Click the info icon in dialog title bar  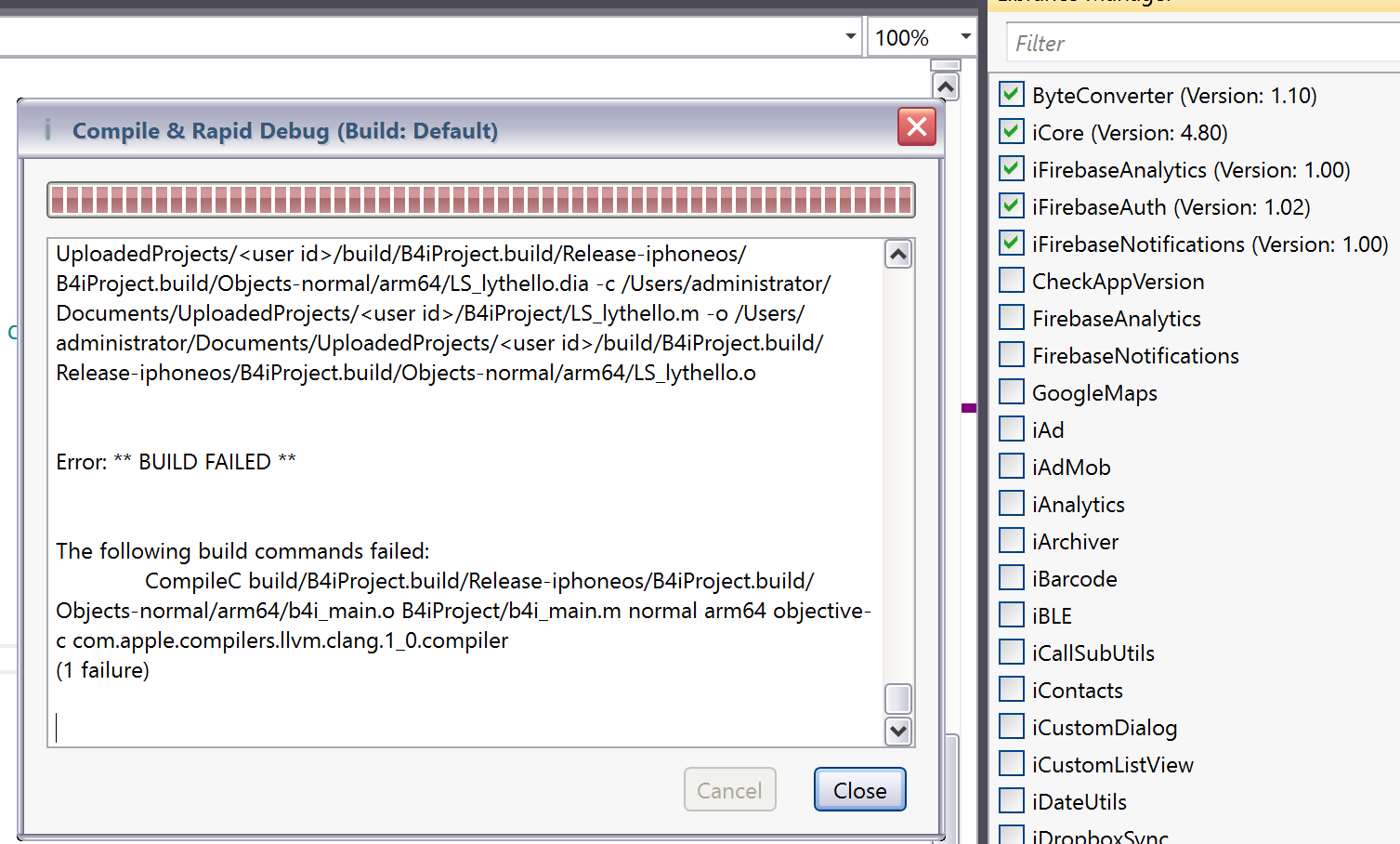coord(47,130)
